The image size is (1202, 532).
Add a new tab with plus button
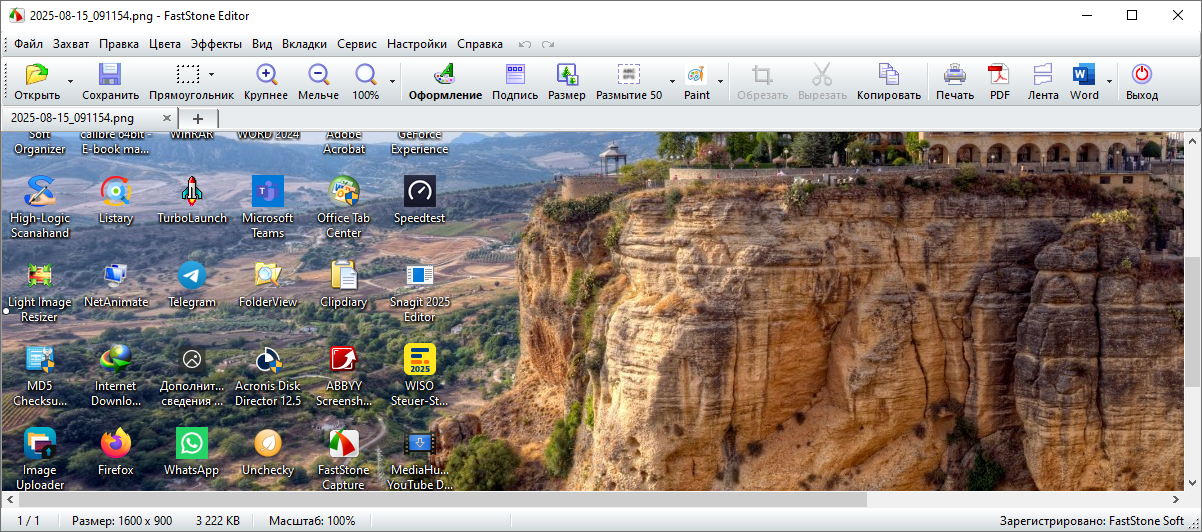[198, 118]
